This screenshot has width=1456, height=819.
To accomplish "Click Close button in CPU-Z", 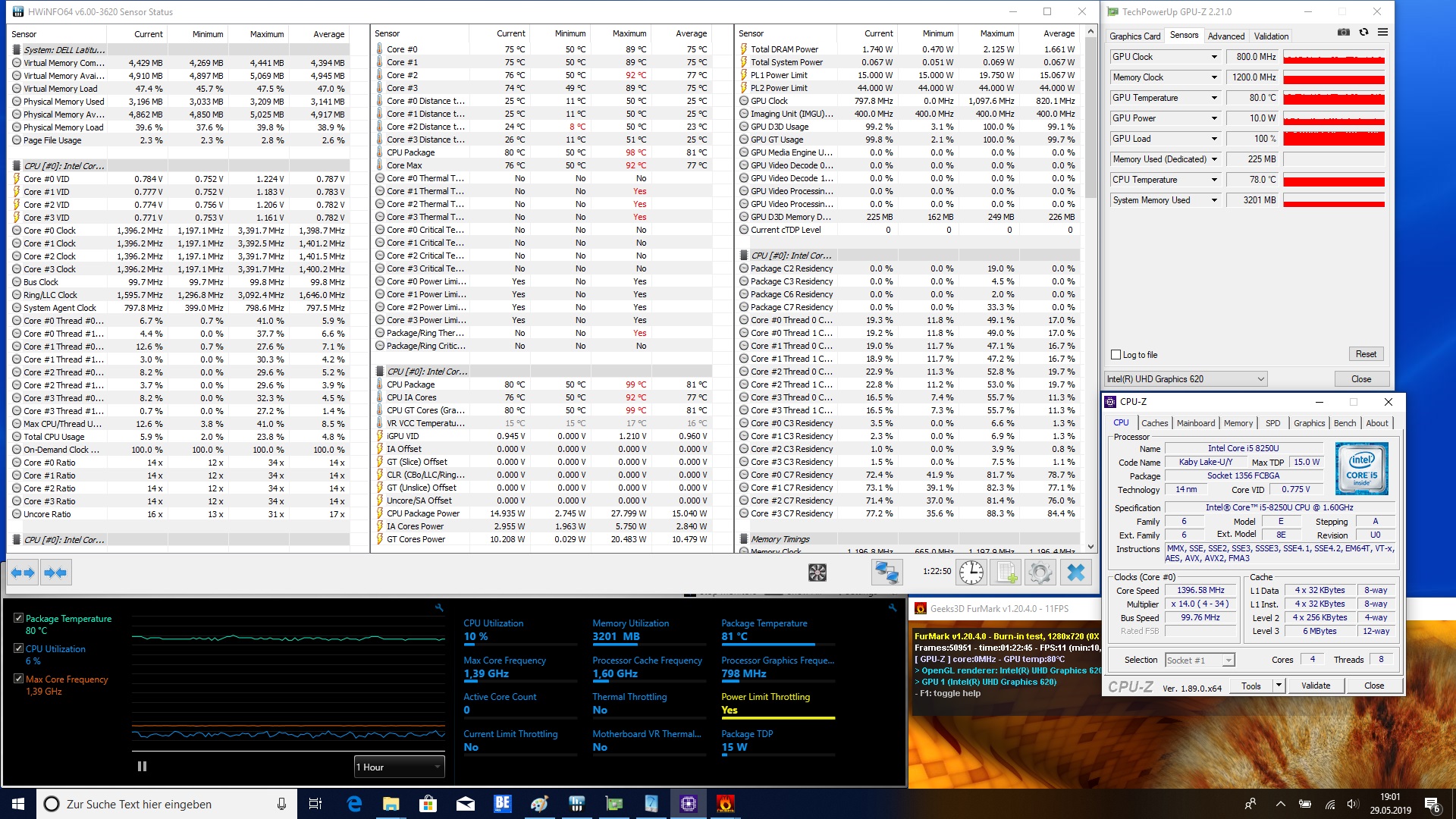I will pyautogui.click(x=1374, y=686).
